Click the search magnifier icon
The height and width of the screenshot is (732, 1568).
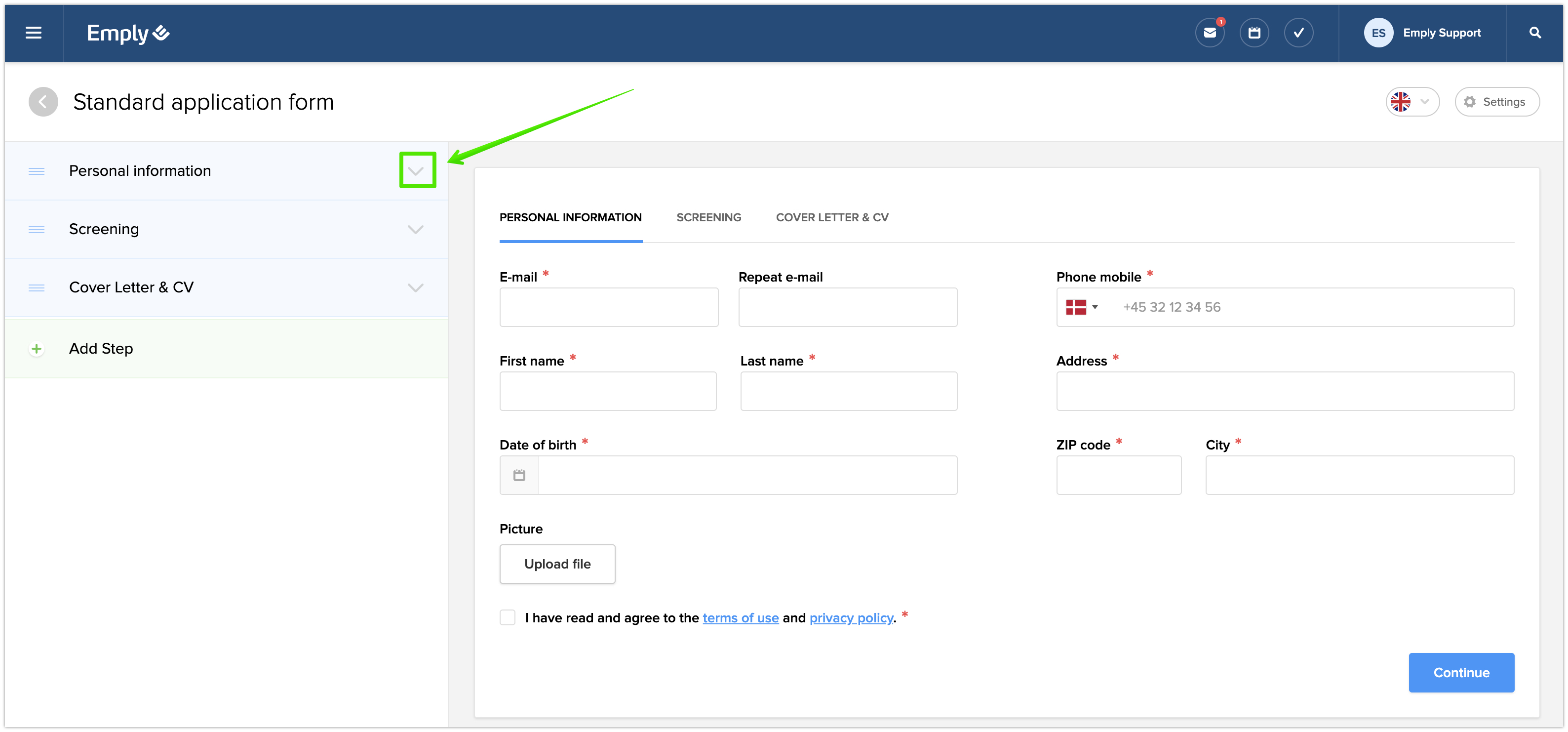[1534, 33]
